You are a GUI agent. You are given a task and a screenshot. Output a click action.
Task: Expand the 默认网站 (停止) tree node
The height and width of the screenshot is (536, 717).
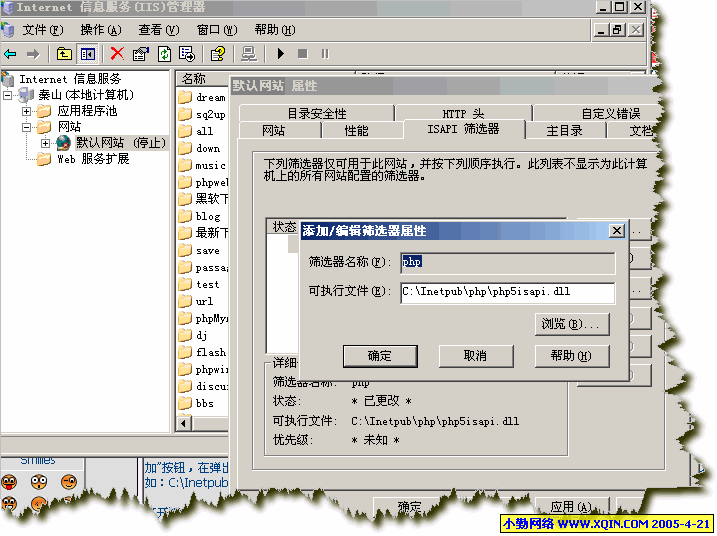click(45, 143)
